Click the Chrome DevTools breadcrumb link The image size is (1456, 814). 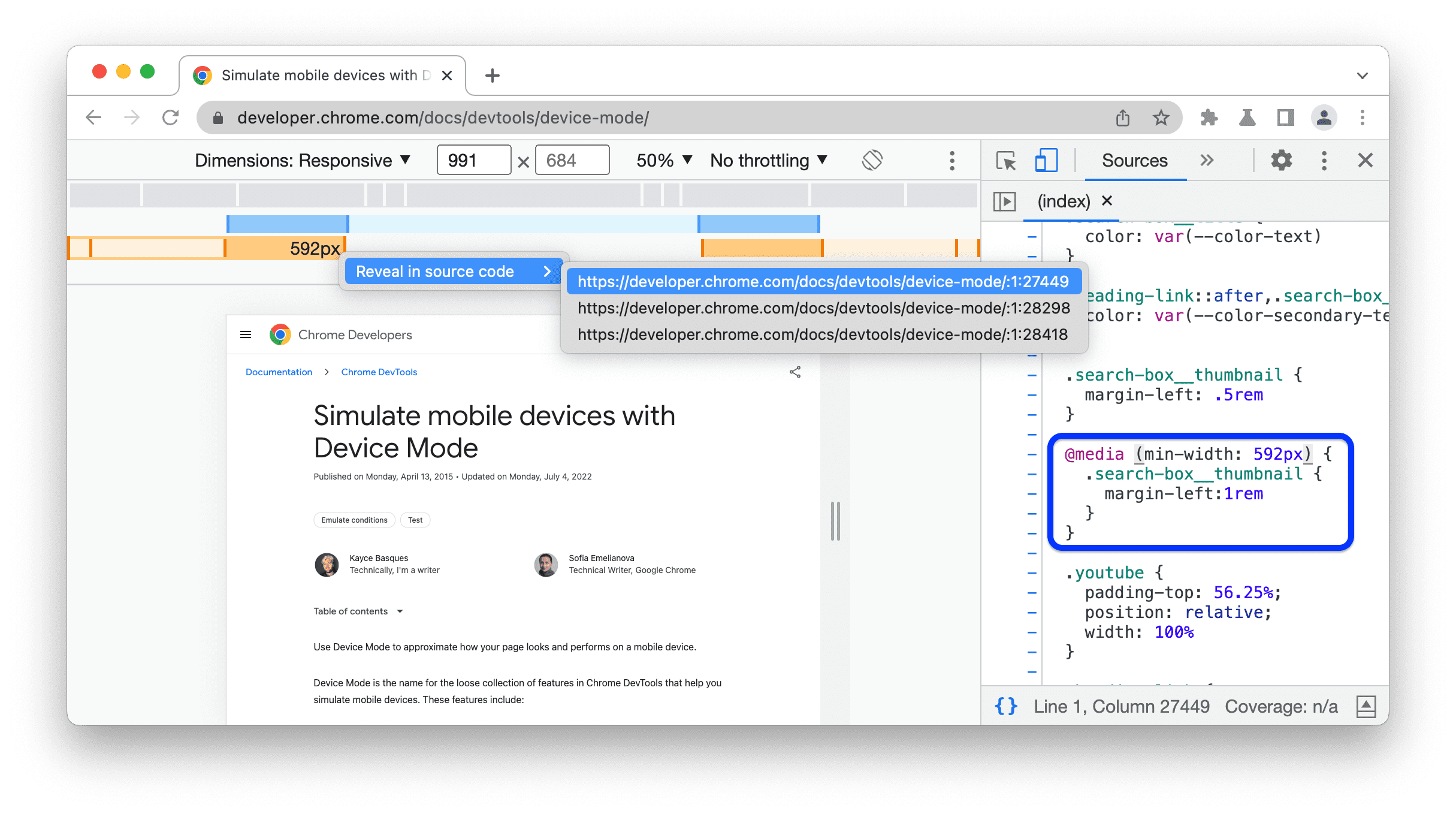click(379, 372)
